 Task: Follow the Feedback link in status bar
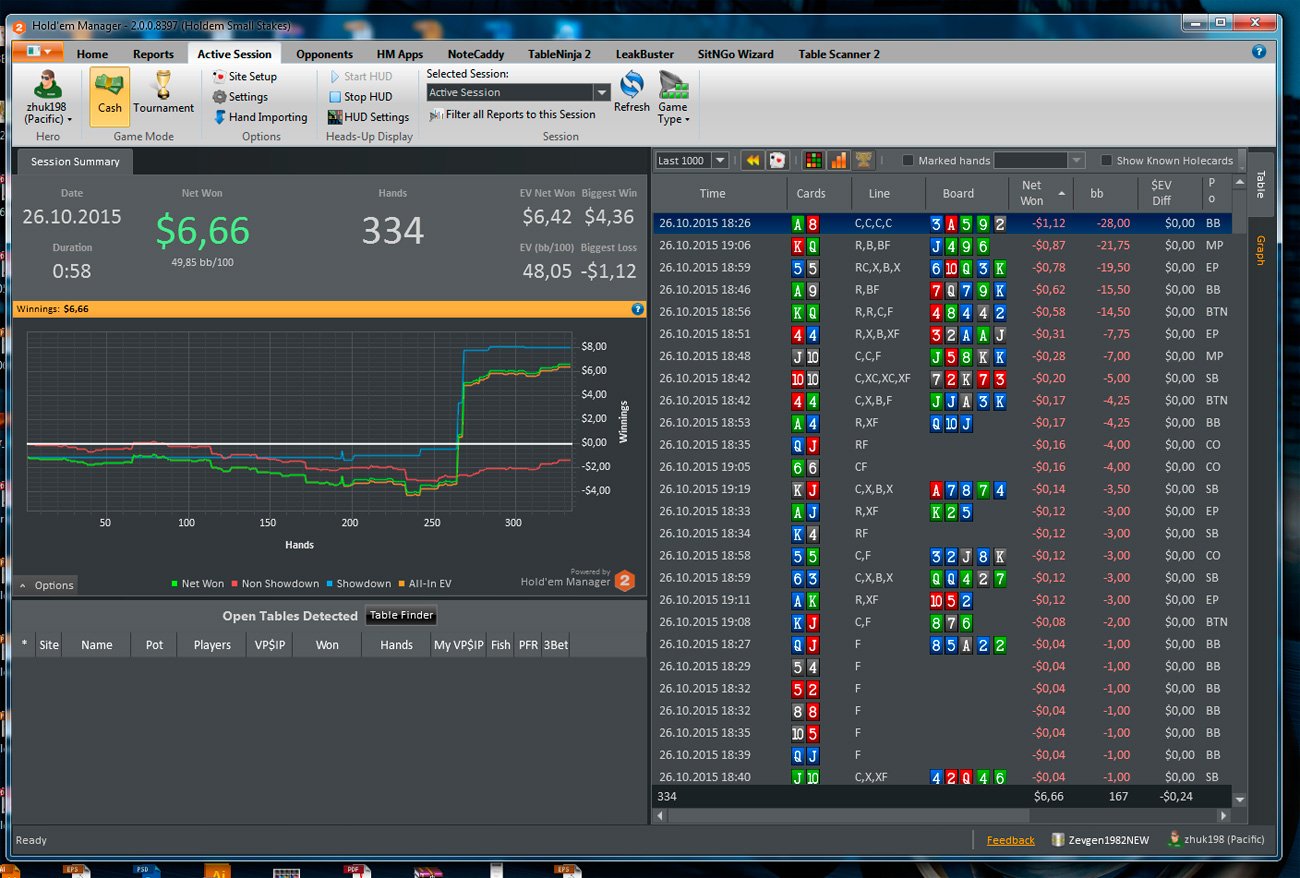1011,840
